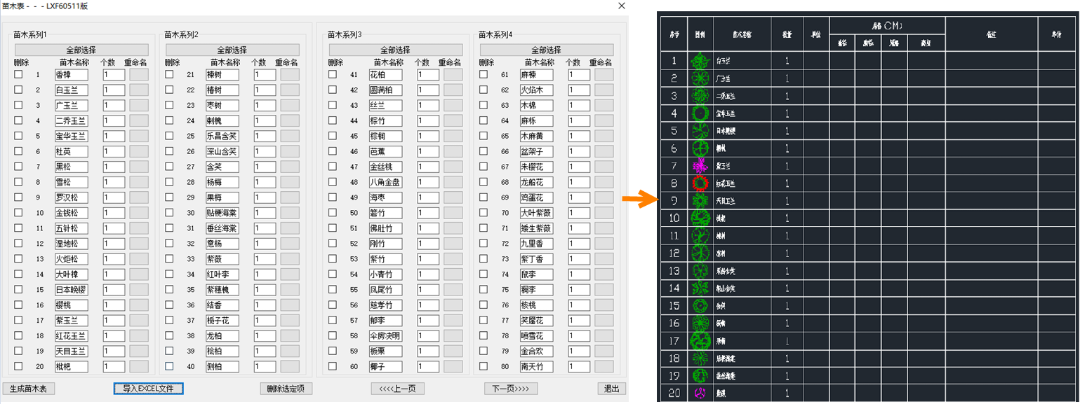
Task: Pick the plant symbol in CAD table row 6
Action: point(700,148)
